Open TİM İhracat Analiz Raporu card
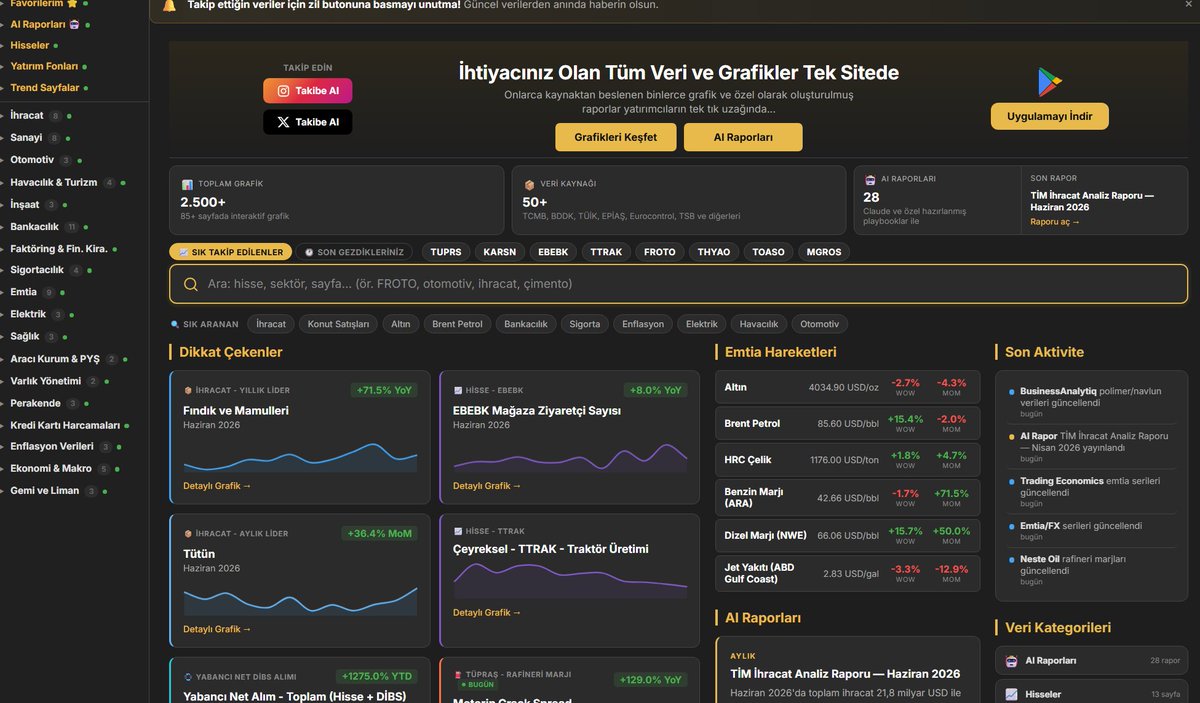Image resolution: width=1200 pixels, height=703 pixels. click(x=848, y=670)
